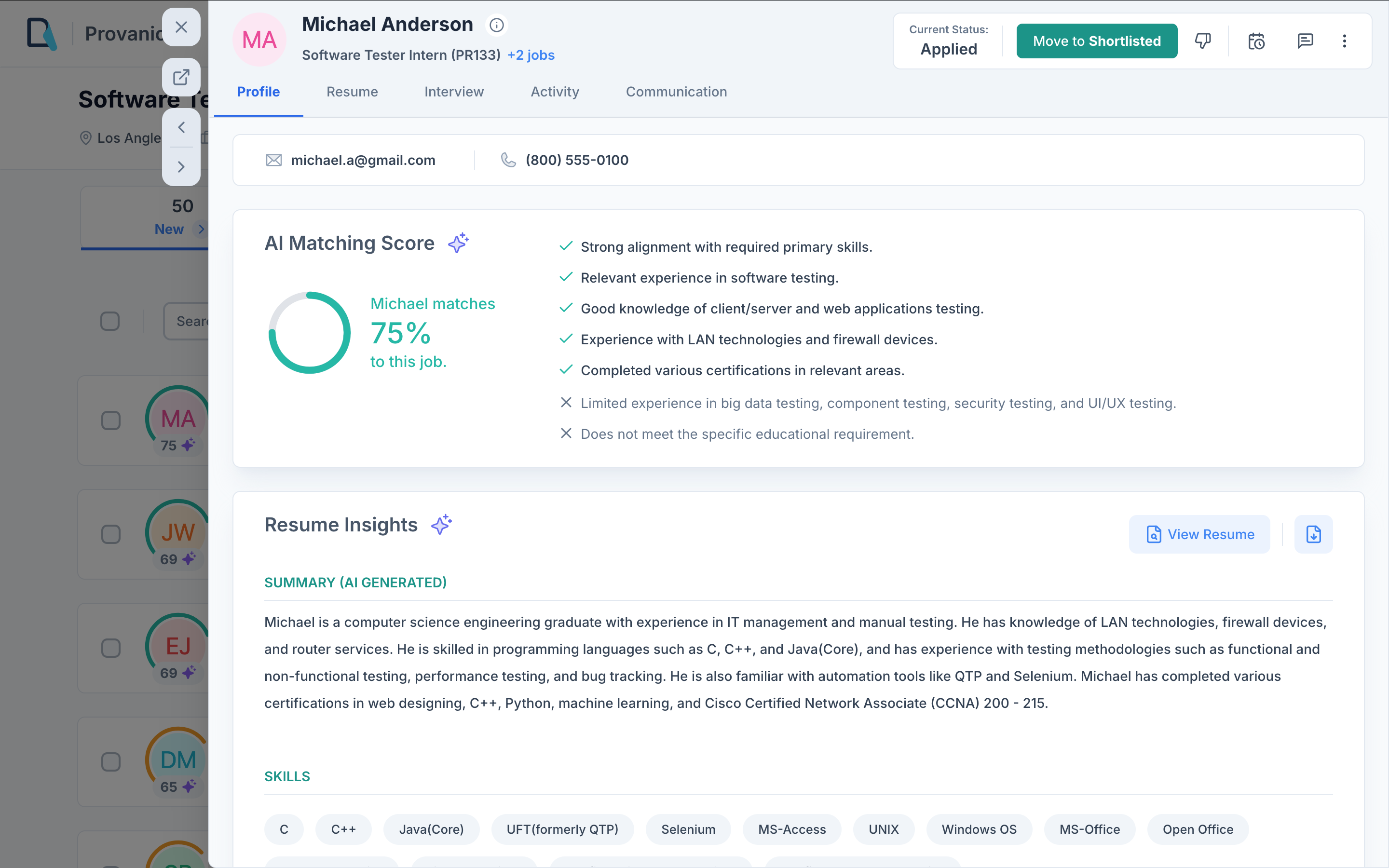Switch to the Resume tab
This screenshot has width=1389, height=868.
coord(352,92)
